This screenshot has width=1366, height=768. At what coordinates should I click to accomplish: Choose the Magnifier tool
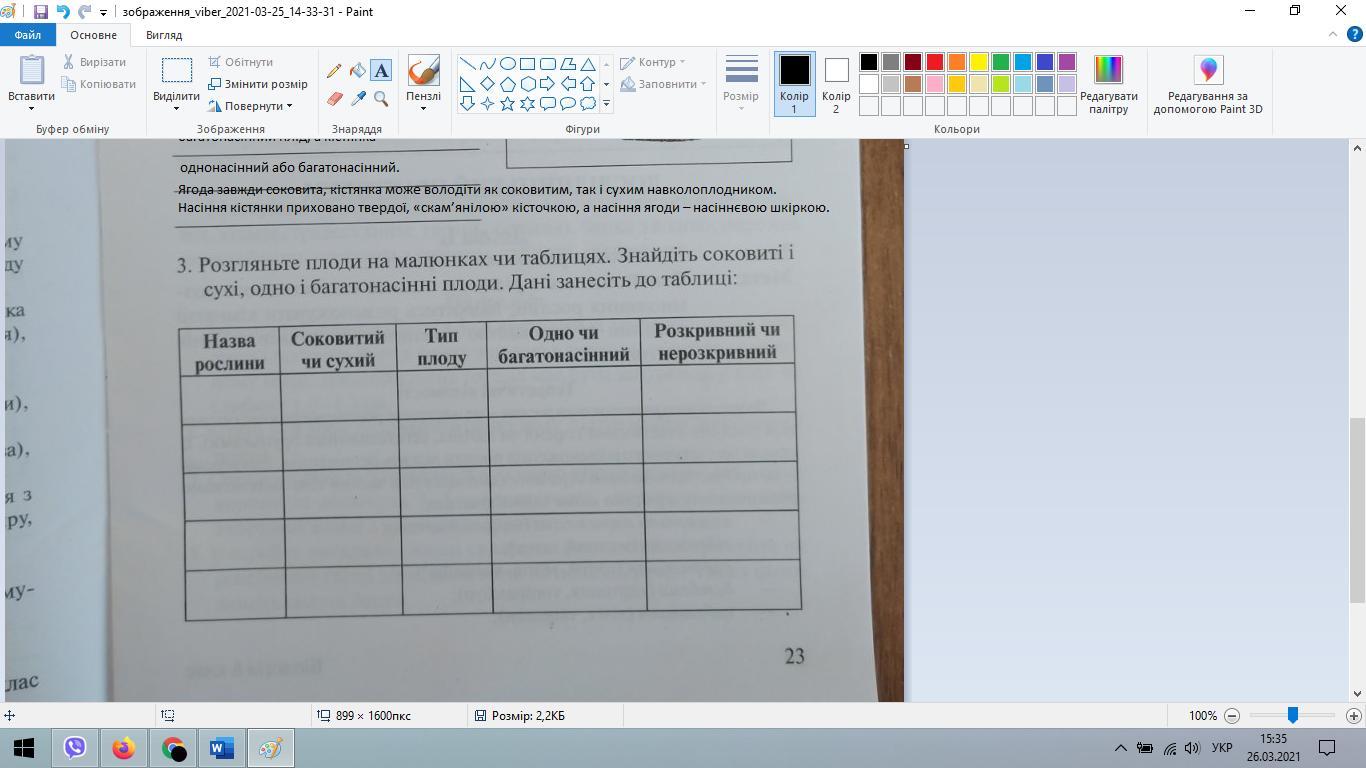[x=381, y=98]
